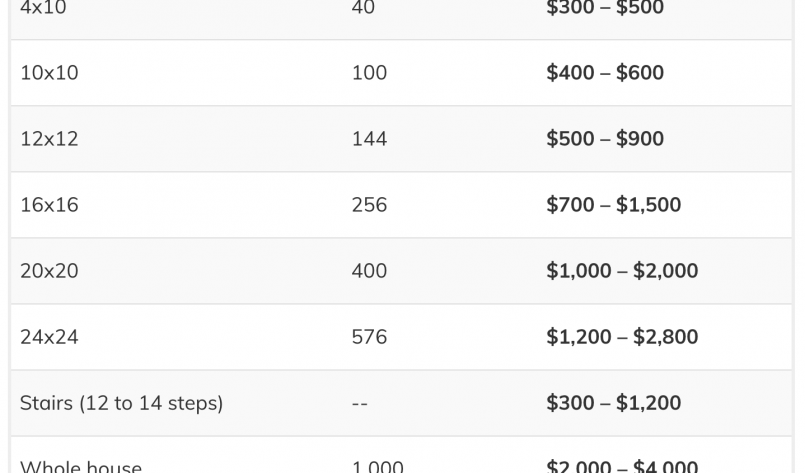Select the 400 square feet value
This screenshot has height=473, width=805.
point(369,271)
